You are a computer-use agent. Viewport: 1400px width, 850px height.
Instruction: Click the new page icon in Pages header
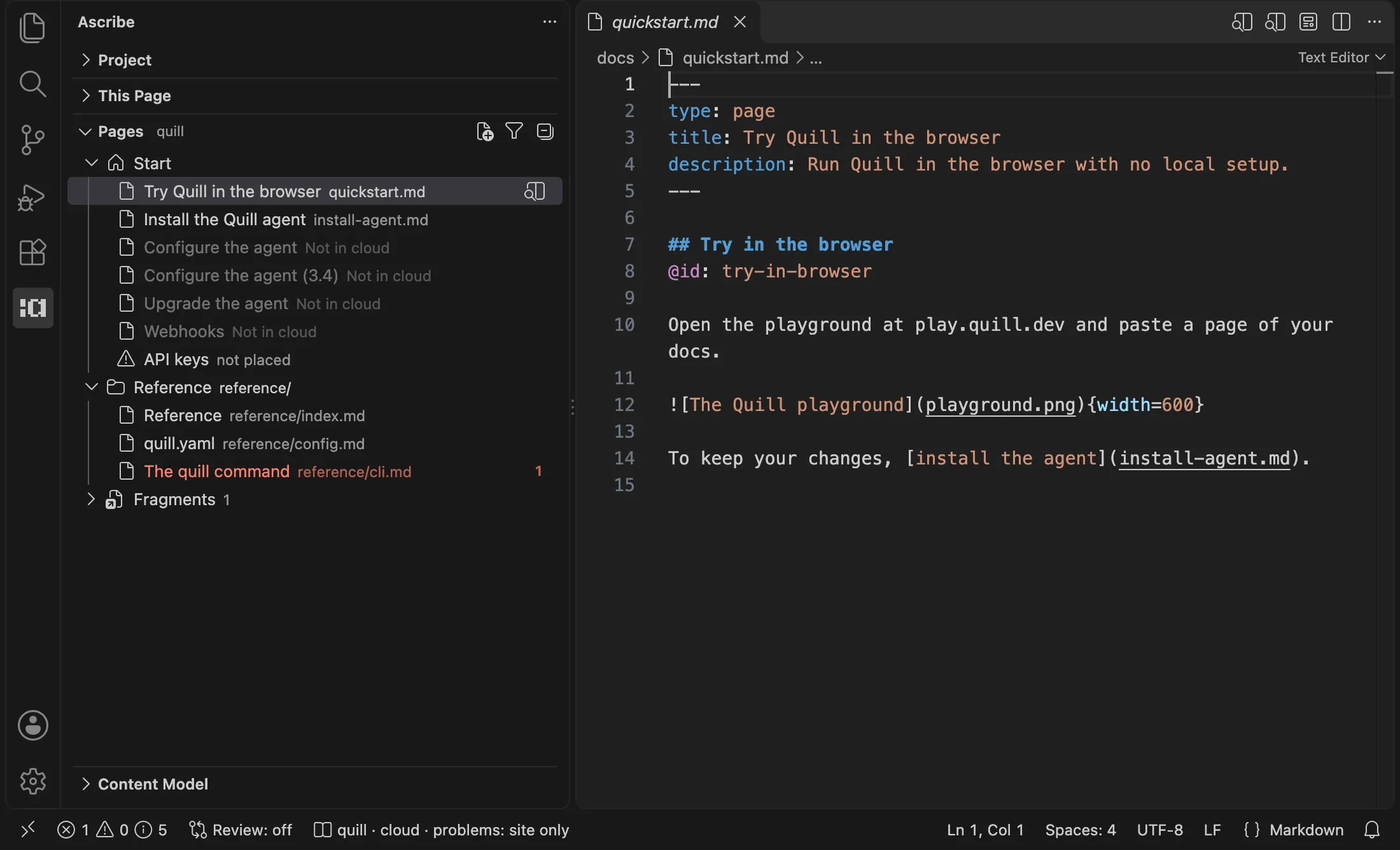485,132
